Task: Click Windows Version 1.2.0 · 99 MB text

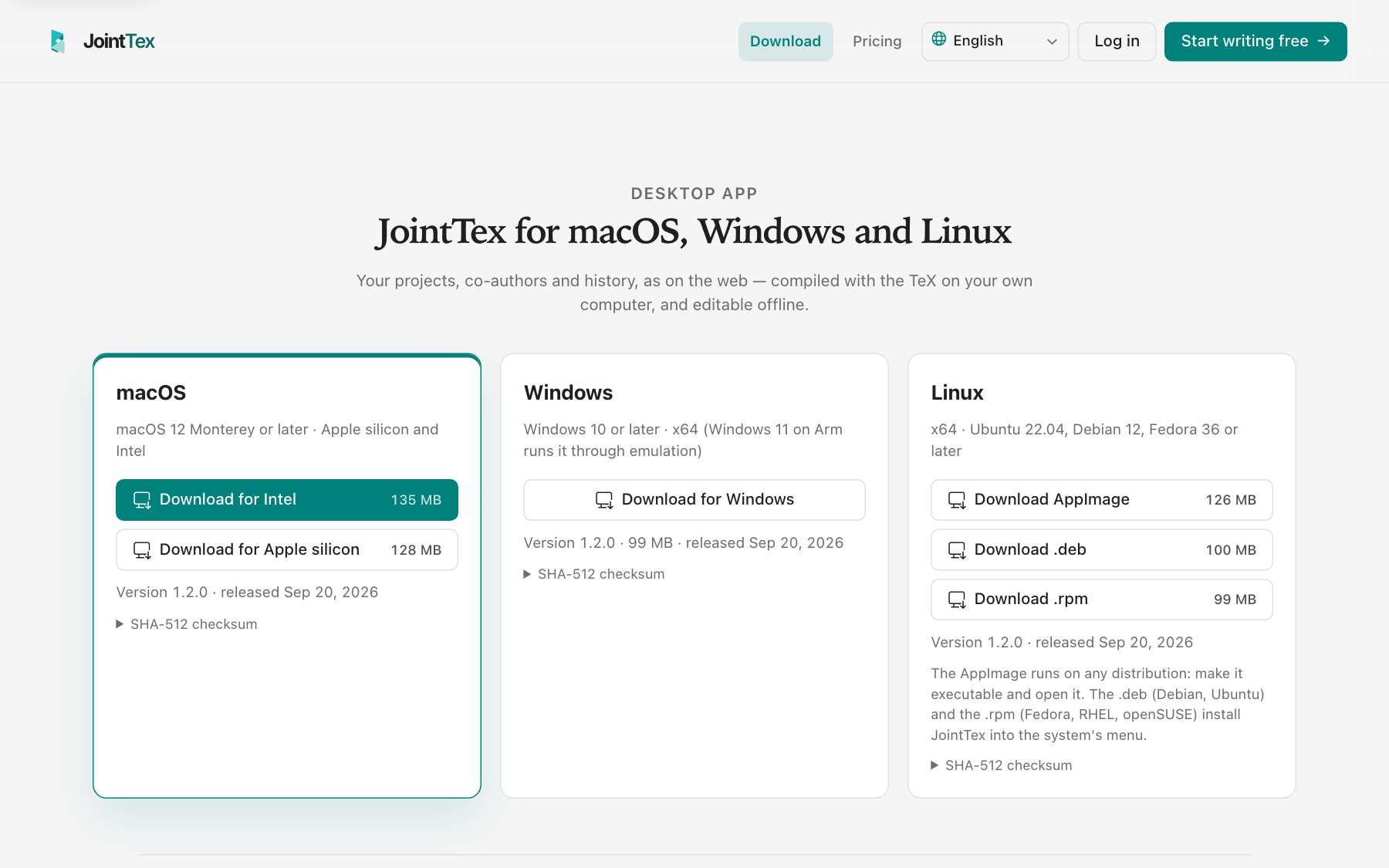Action: coord(683,543)
